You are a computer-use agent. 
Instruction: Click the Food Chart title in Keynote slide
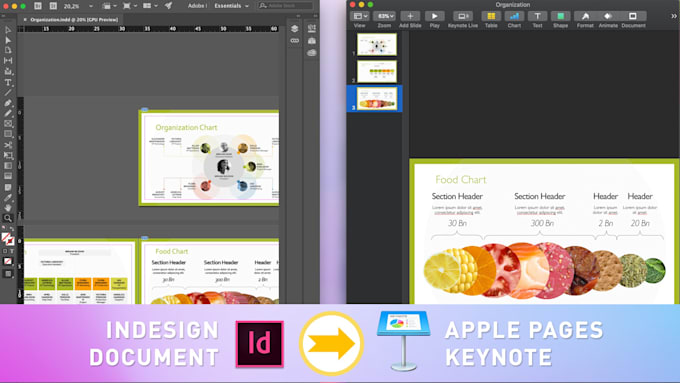point(461,180)
